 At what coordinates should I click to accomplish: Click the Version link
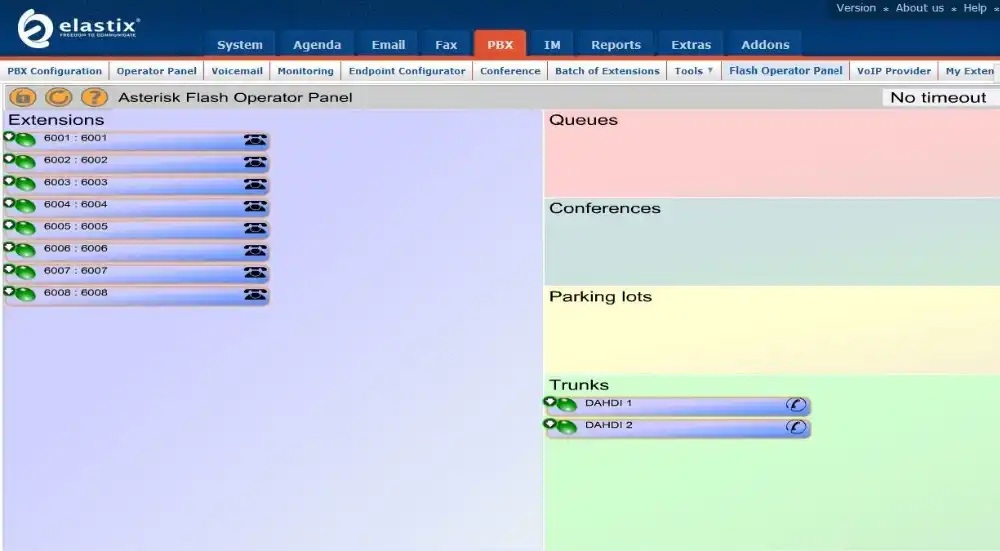point(856,8)
